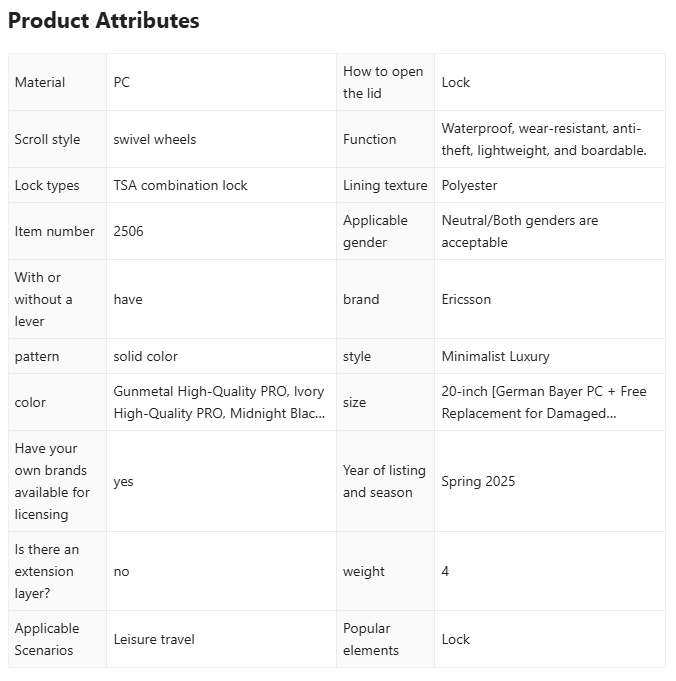Click the Lock value for opening lid

(x=456, y=82)
